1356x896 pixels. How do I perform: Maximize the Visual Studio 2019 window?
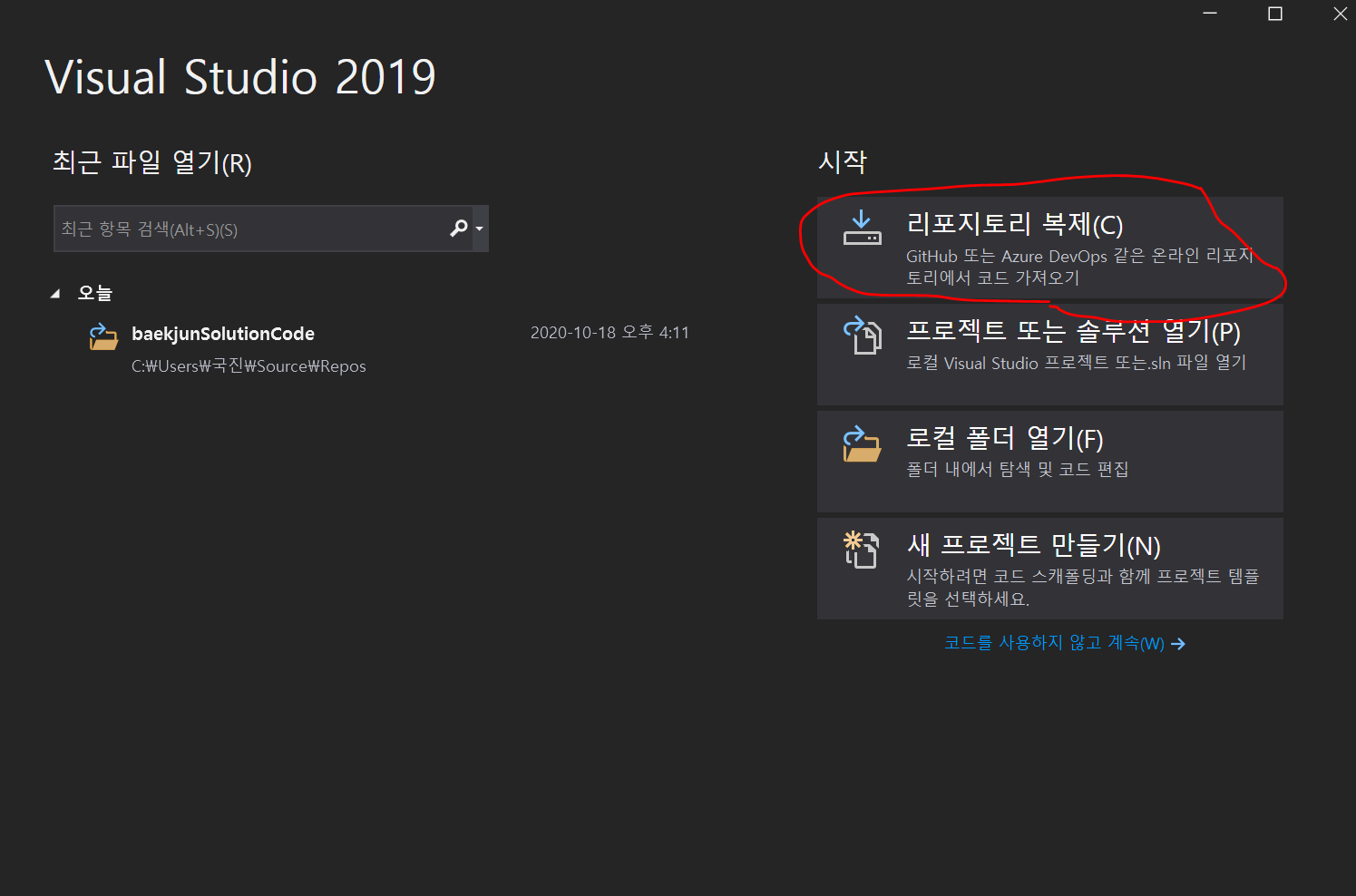[1275, 14]
